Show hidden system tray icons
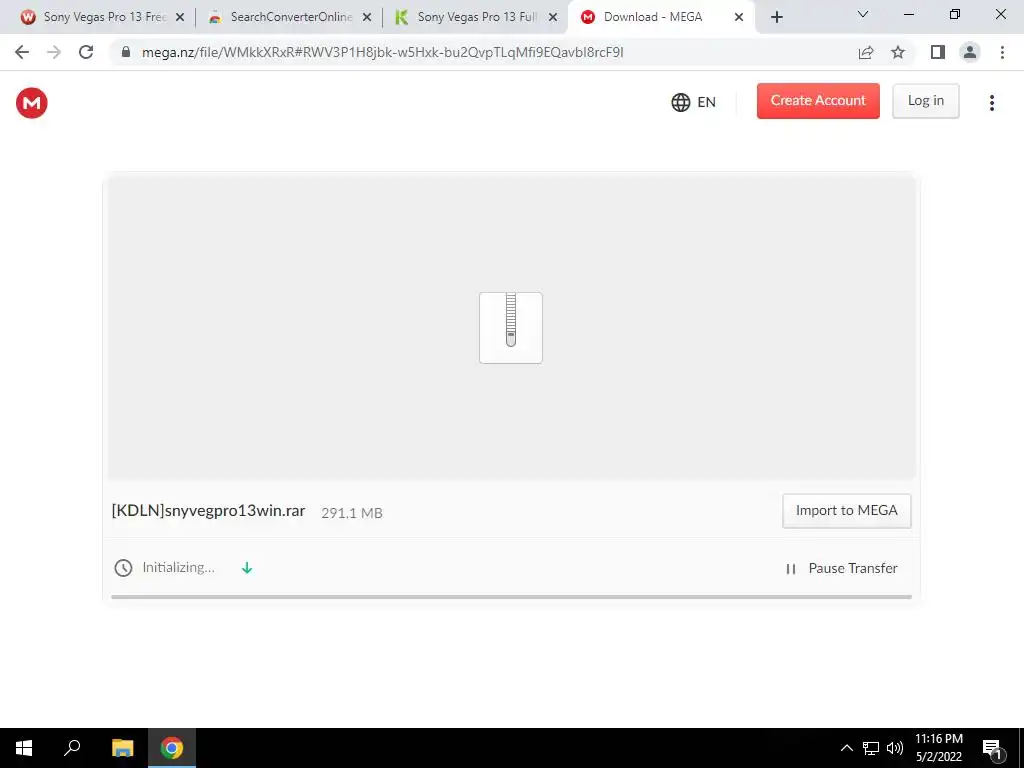Image resolution: width=1024 pixels, height=768 pixels. click(846, 748)
